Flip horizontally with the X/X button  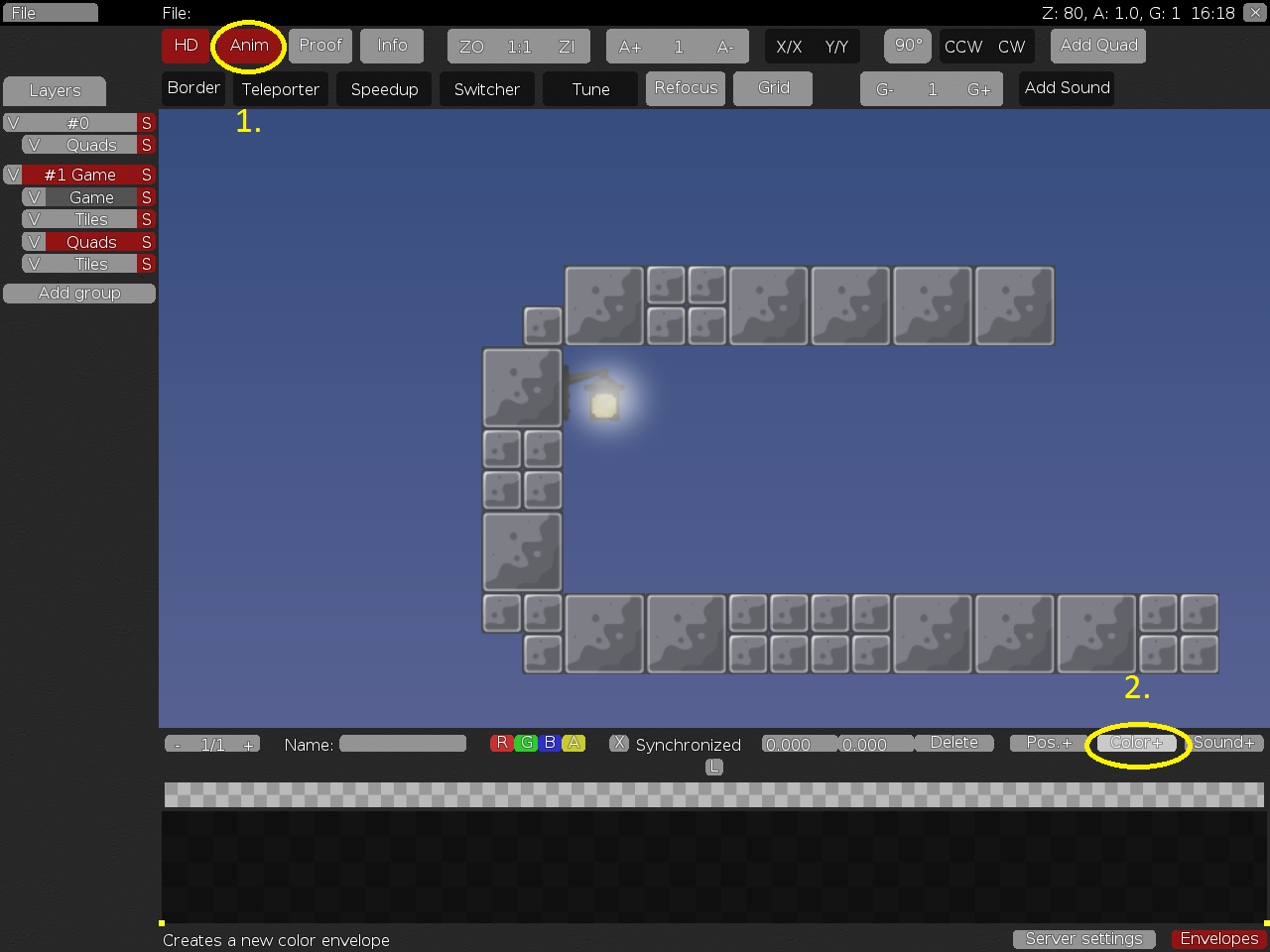coord(789,47)
